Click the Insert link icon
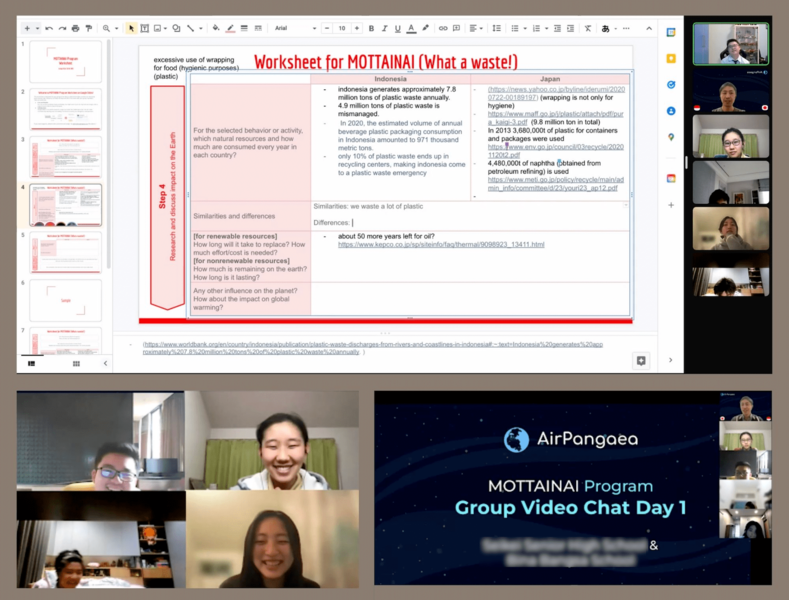The height and width of the screenshot is (600, 789). [443, 28]
